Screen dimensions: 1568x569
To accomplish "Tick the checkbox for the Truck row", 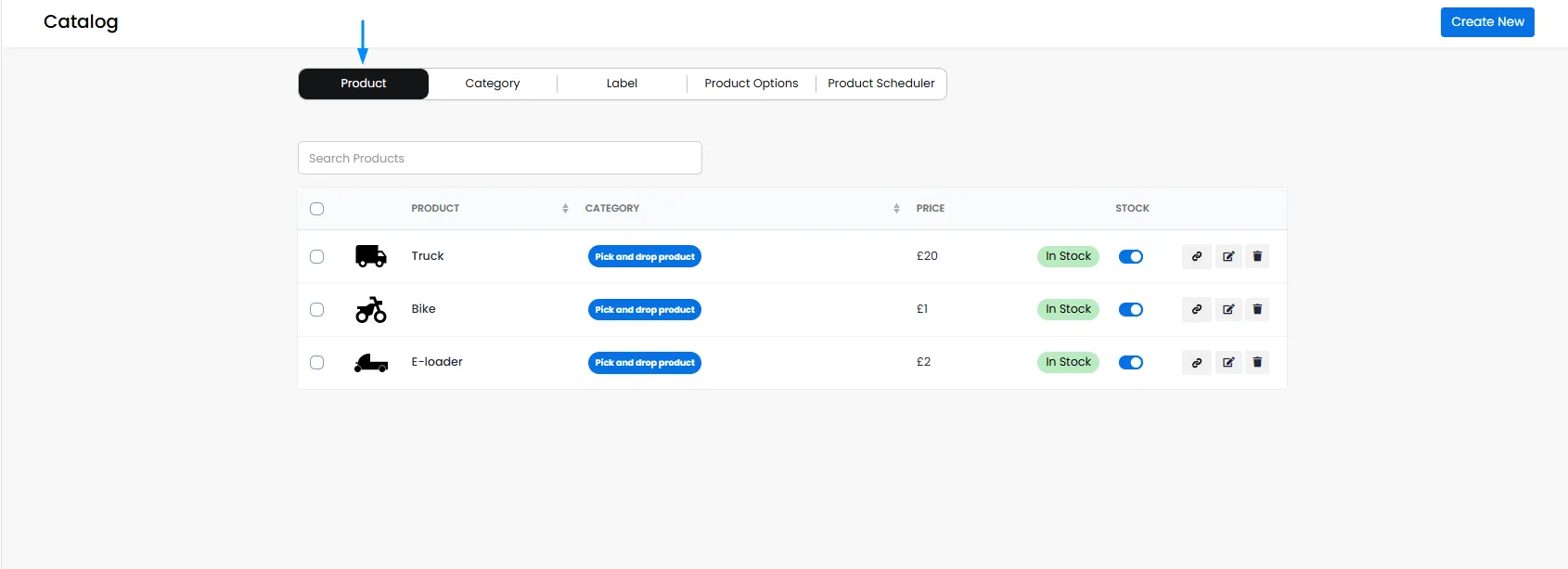I will coord(317,256).
